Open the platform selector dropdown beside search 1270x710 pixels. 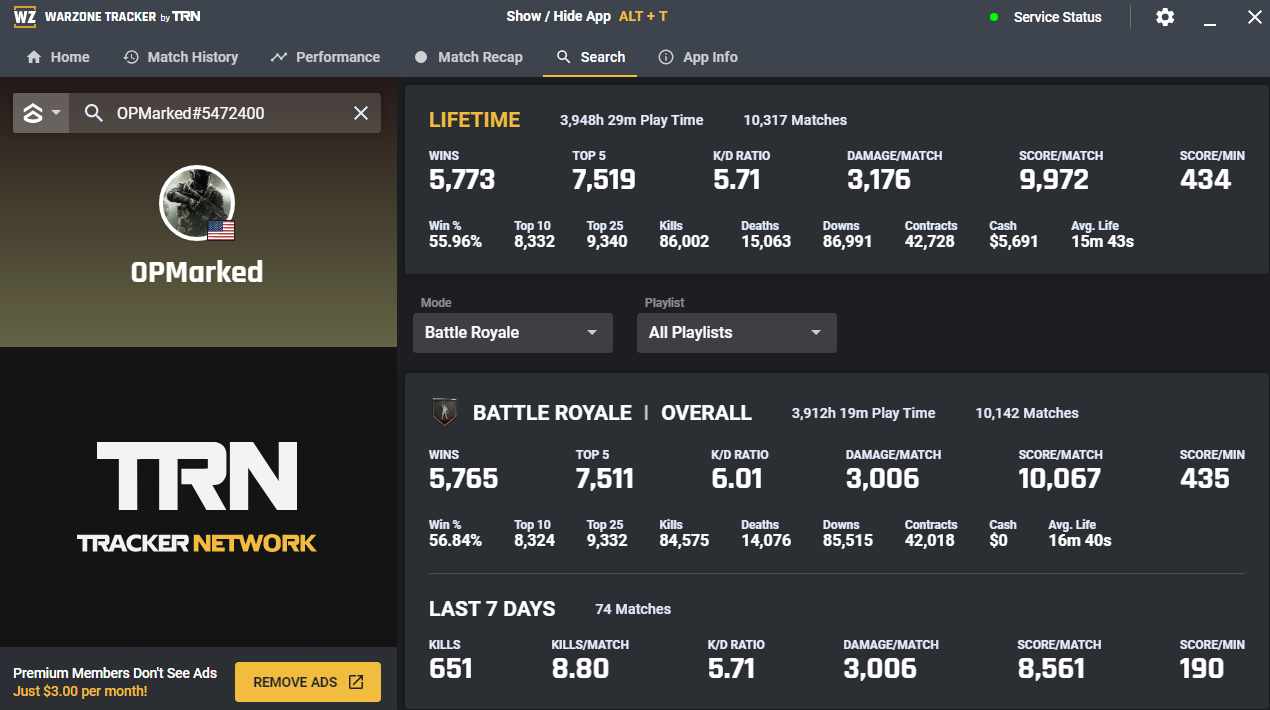(x=41, y=113)
